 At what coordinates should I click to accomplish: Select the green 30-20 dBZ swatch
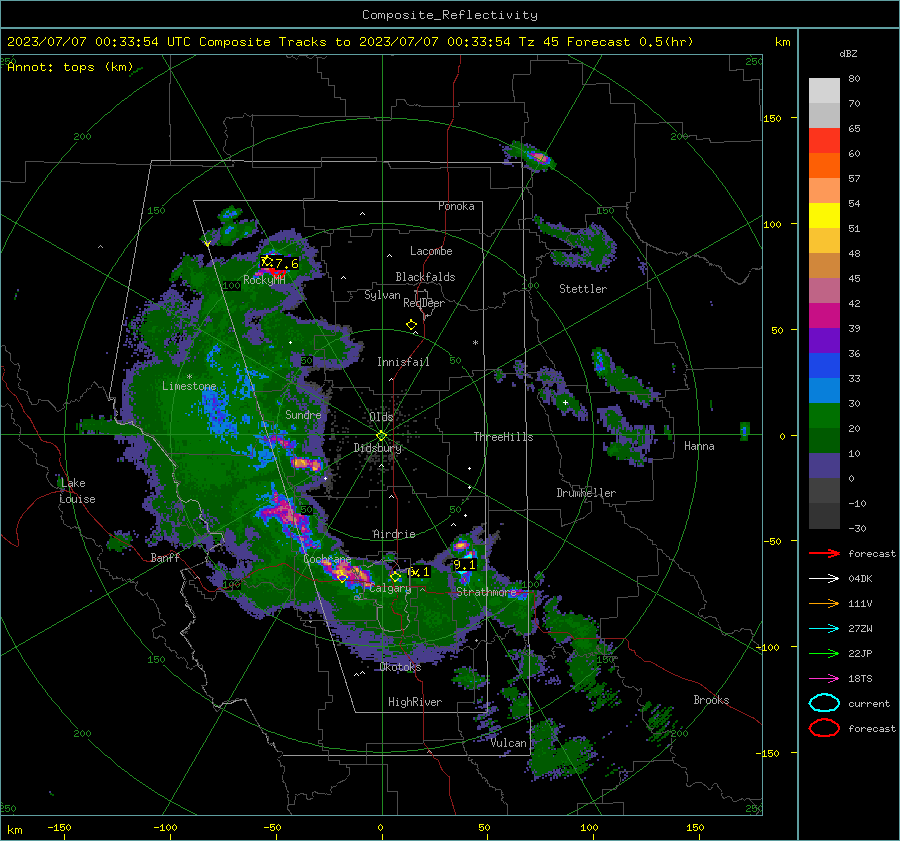(824, 415)
